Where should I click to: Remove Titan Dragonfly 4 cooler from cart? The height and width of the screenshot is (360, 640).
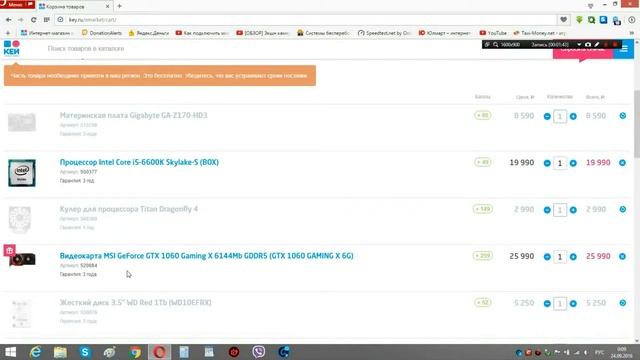coord(622,209)
